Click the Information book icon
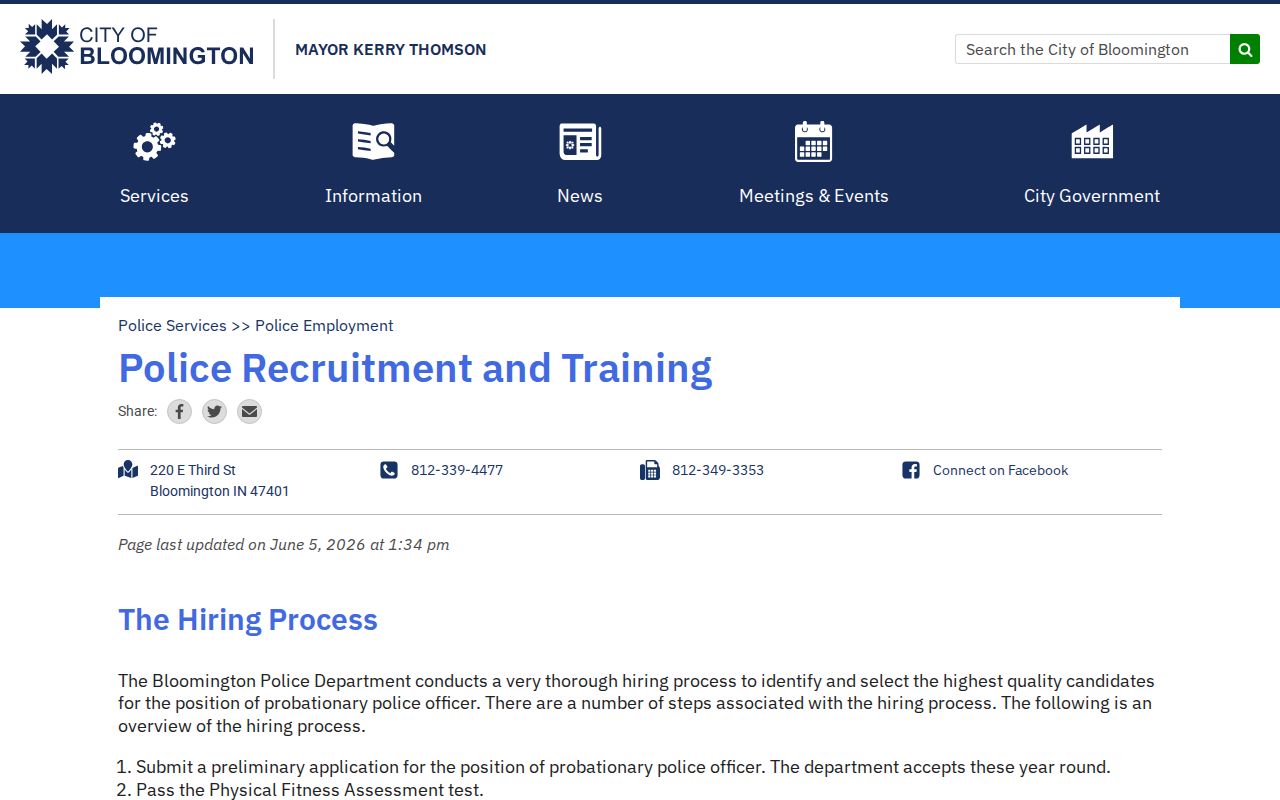This screenshot has height=800, width=1280. pyautogui.click(x=373, y=142)
